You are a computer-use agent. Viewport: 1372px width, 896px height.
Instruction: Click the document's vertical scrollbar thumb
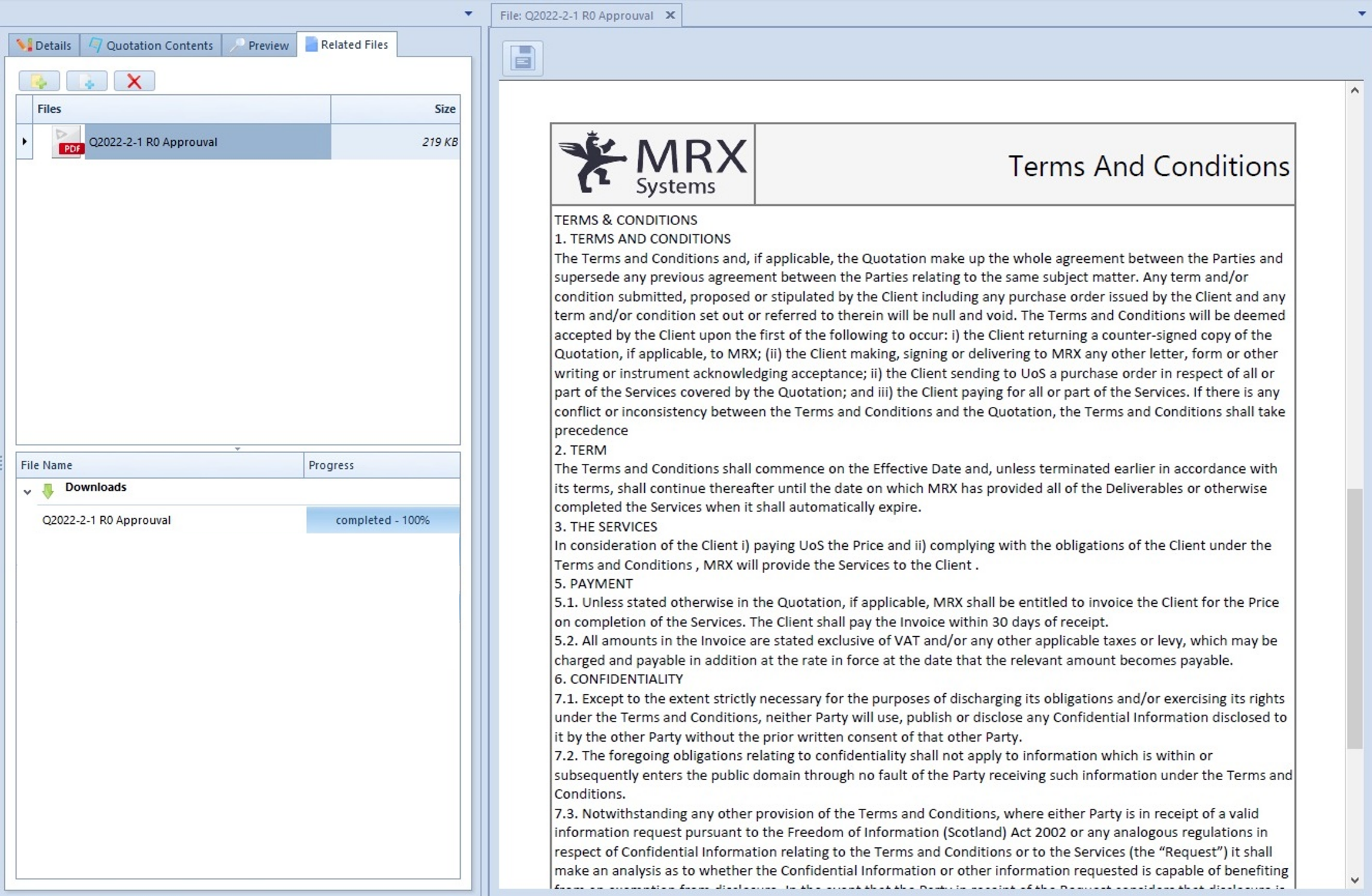[x=1355, y=619]
